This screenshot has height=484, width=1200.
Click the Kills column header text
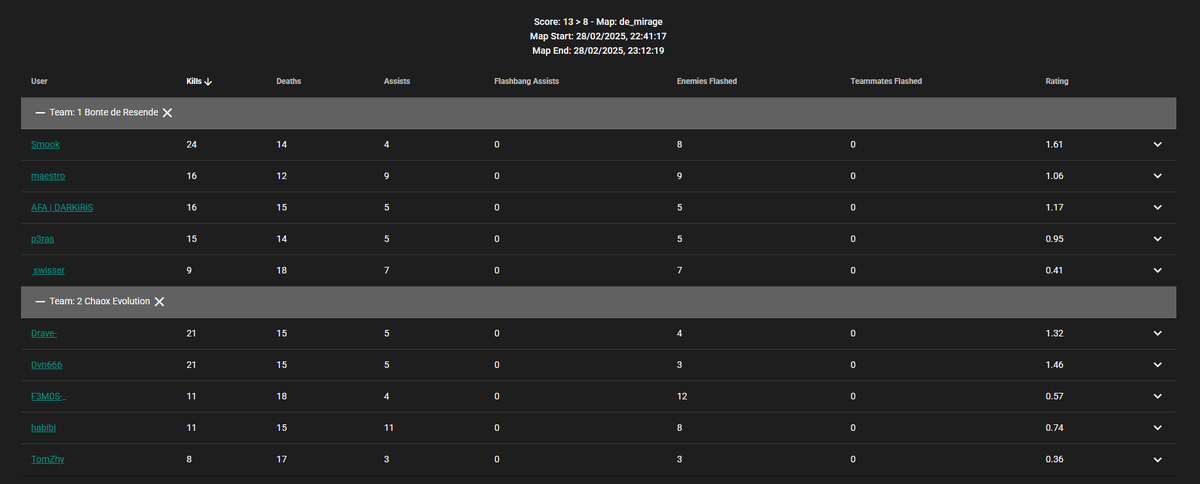[194, 81]
